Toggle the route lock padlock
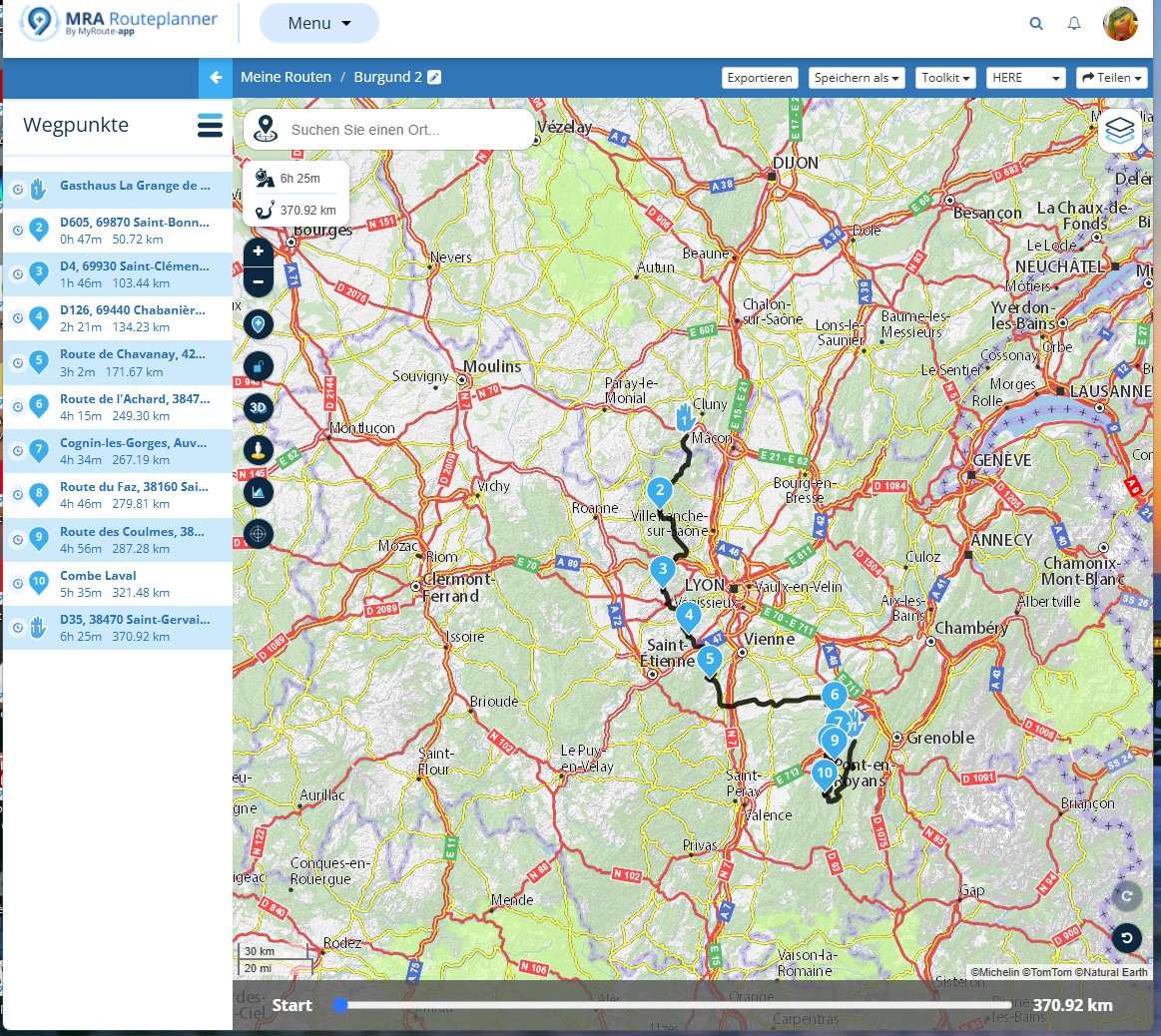Screen dimensions: 1161x1036 click(258, 366)
